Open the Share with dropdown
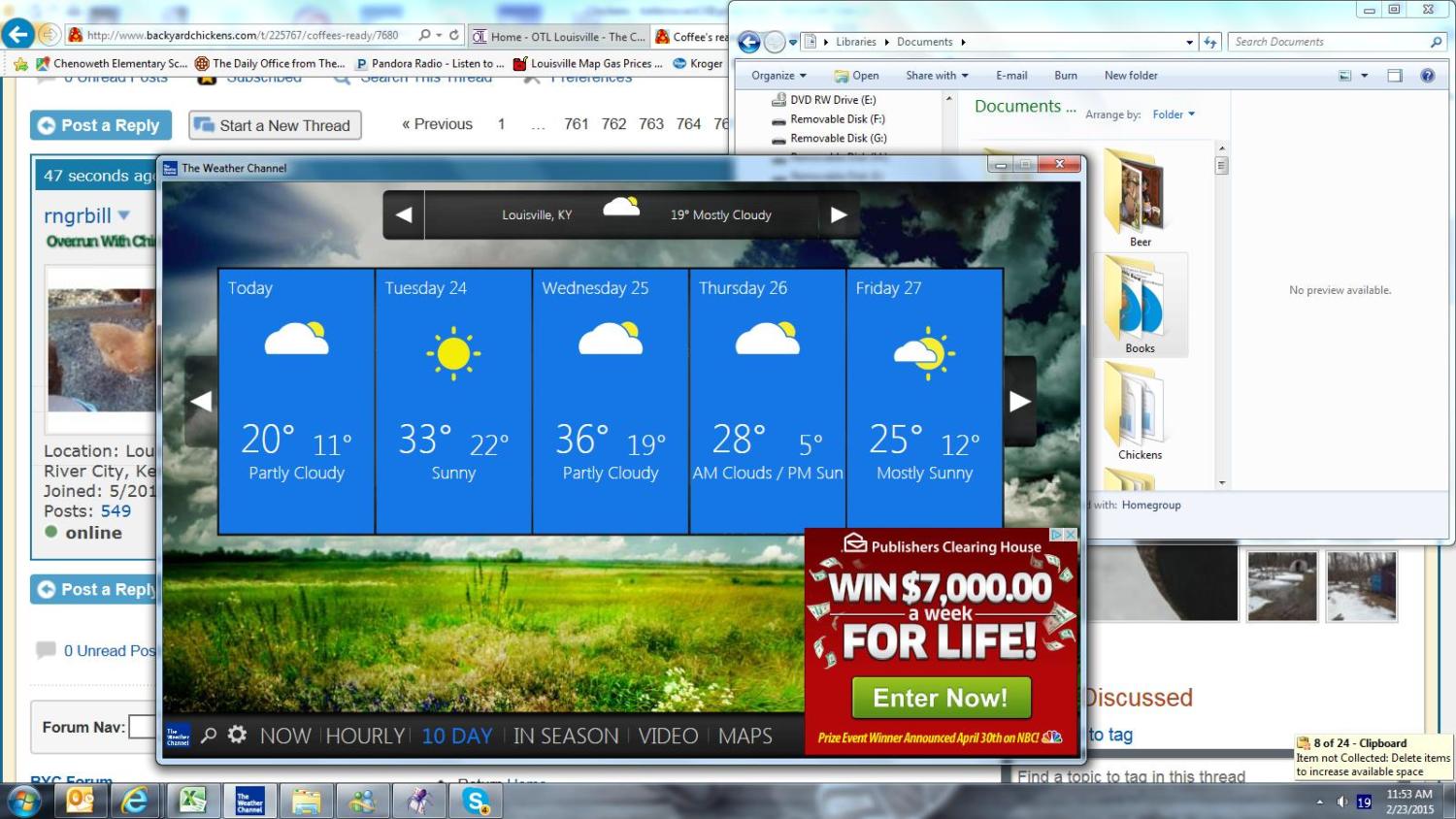Image resolution: width=1456 pixels, height=819 pixels. (937, 76)
